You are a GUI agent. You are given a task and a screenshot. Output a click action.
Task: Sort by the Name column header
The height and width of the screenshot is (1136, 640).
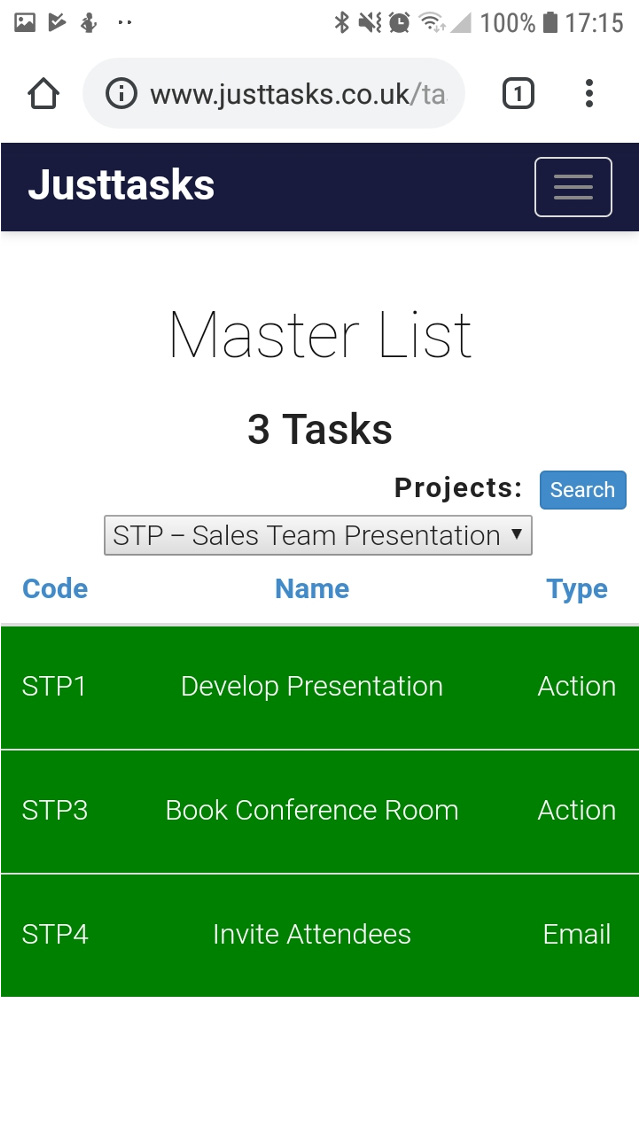312,589
